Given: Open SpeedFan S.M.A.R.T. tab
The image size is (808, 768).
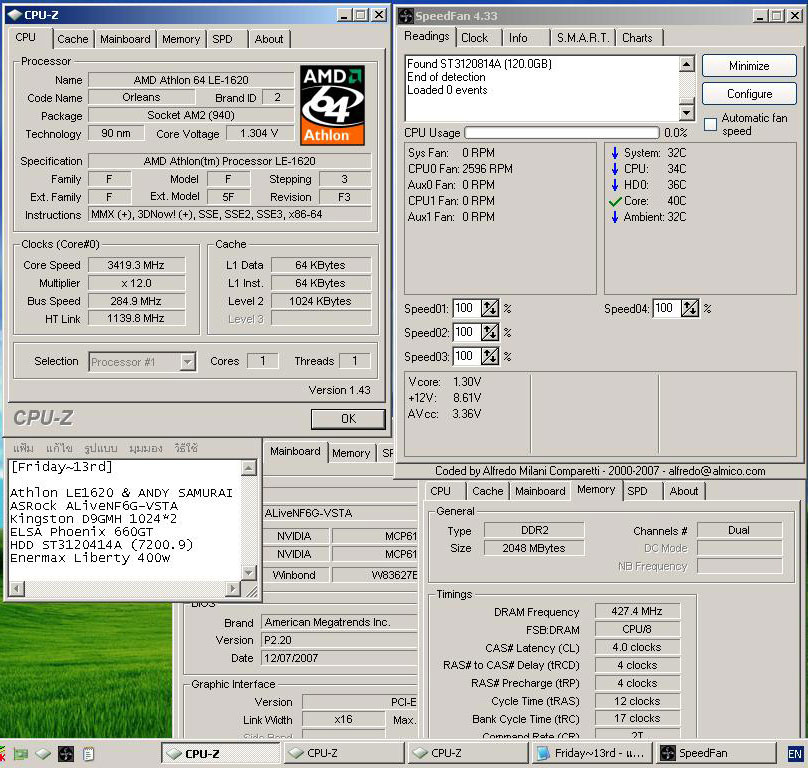Looking at the screenshot, I should [583, 38].
